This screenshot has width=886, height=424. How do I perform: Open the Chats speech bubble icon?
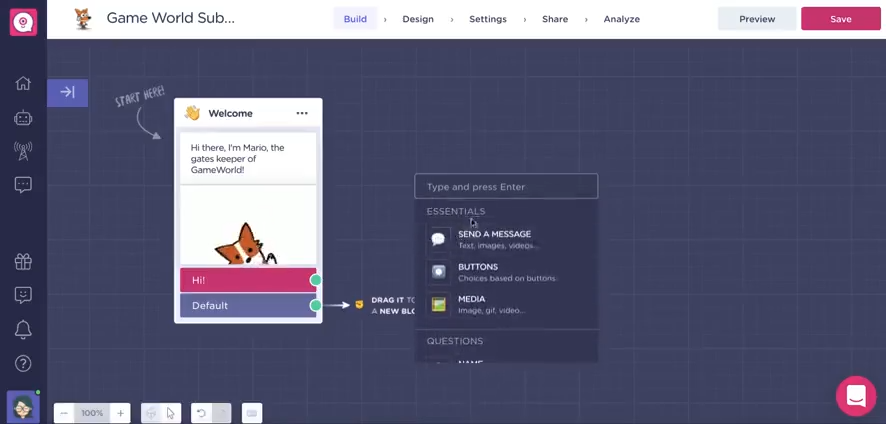pyautogui.click(x=23, y=185)
